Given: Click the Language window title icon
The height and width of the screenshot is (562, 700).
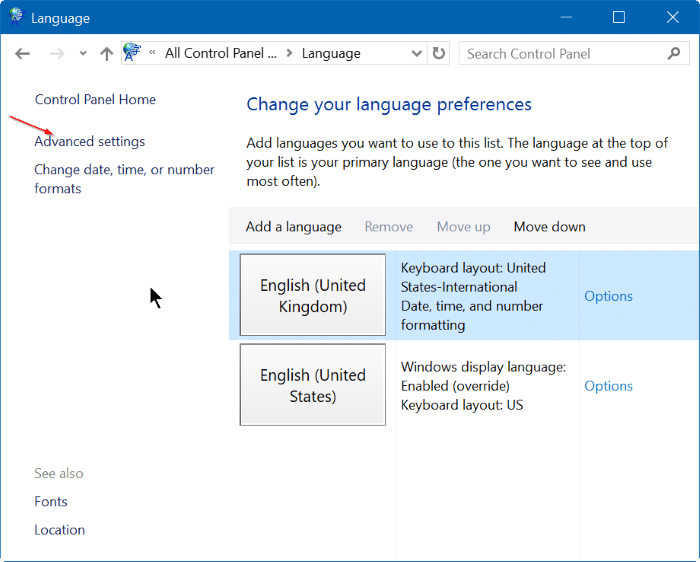Looking at the screenshot, I should (16, 17).
